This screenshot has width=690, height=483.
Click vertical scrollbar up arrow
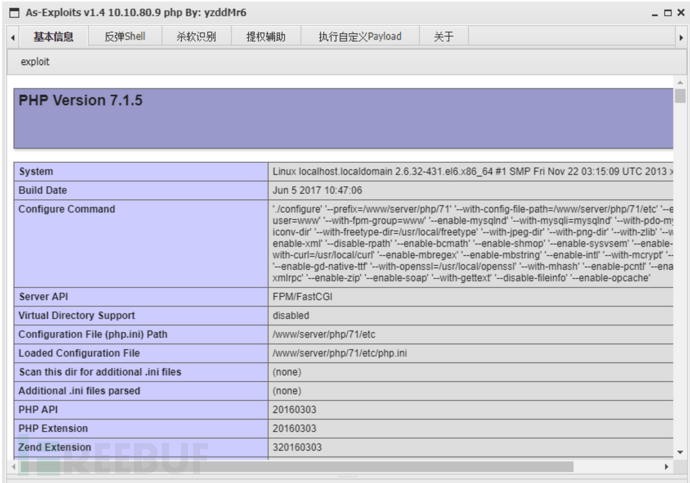680,82
